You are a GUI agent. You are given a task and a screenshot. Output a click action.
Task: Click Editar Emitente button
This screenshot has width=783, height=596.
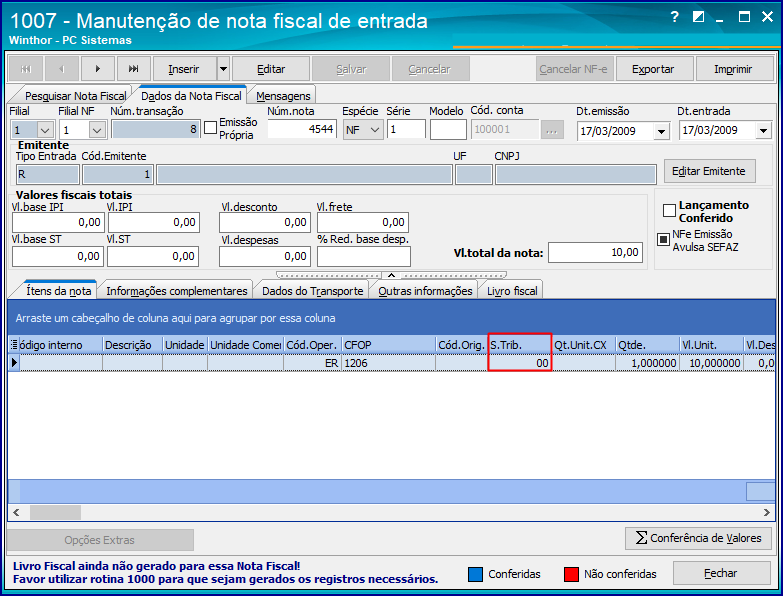point(709,171)
